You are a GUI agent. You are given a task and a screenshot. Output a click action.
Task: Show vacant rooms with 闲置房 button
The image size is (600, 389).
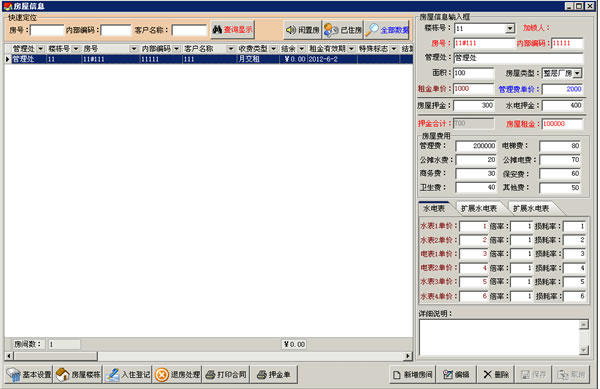tap(302, 30)
